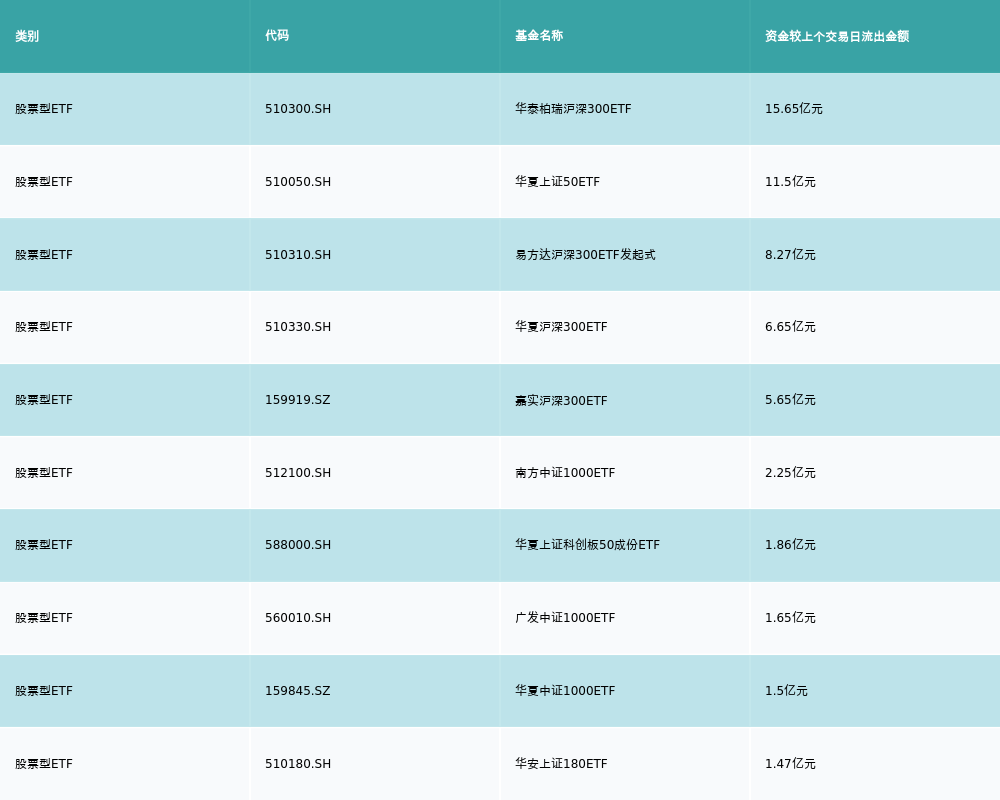Image resolution: width=1000 pixels, height=800 pixels.
Task: Click the 1.47亿元 outflow value
Action: point(790,764)
